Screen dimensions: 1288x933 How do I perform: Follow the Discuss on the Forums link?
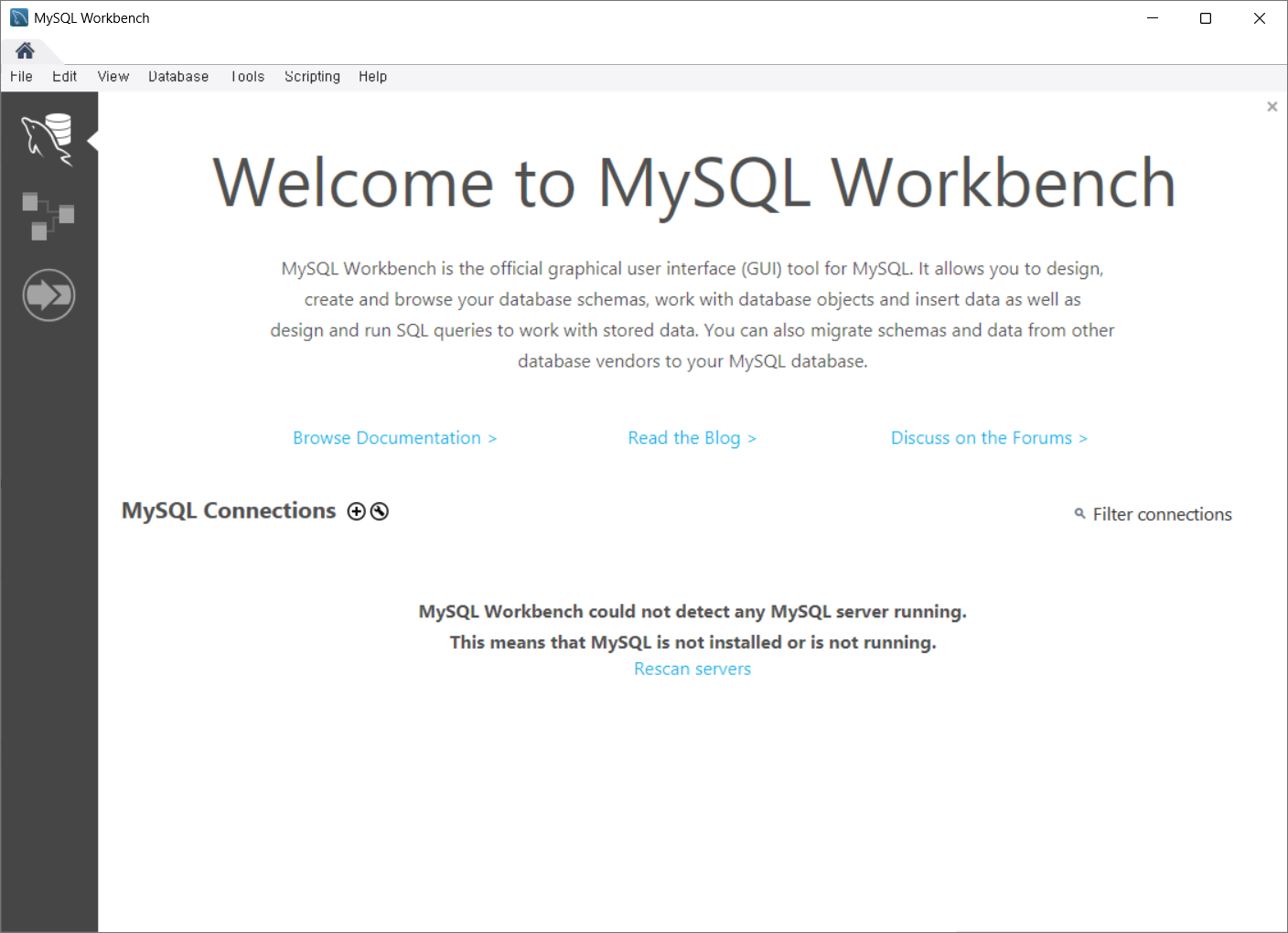pyautogui.click(x=989, y=438)
